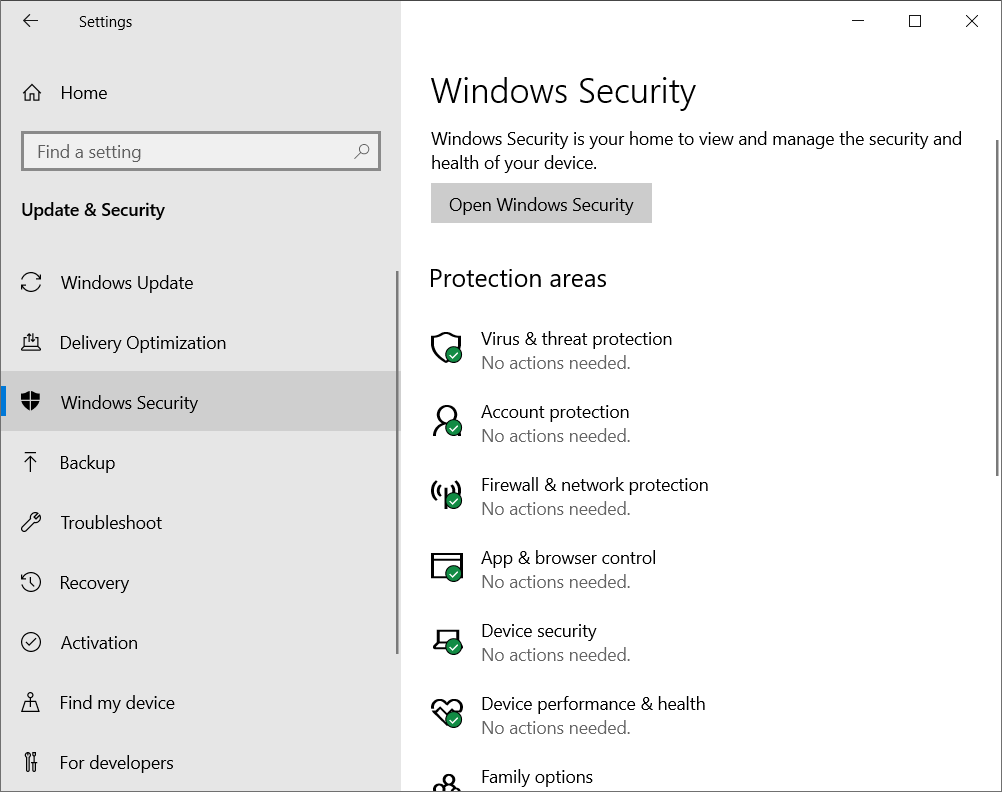
Task: Click the Windows Security shield icon in sidebar
Action: point(30,401)
